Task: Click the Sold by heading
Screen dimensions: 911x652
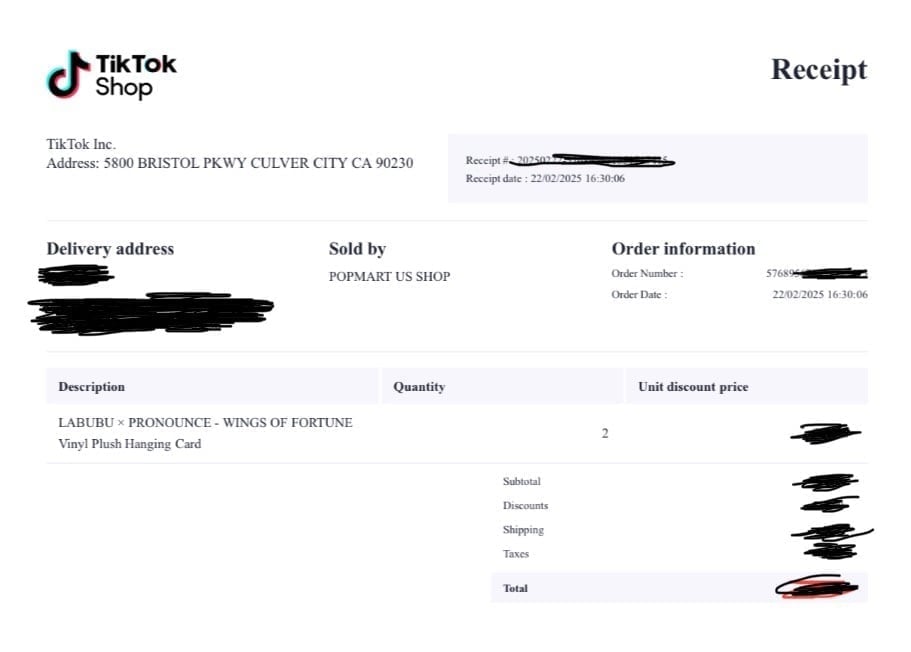Action: coord(357,249)
